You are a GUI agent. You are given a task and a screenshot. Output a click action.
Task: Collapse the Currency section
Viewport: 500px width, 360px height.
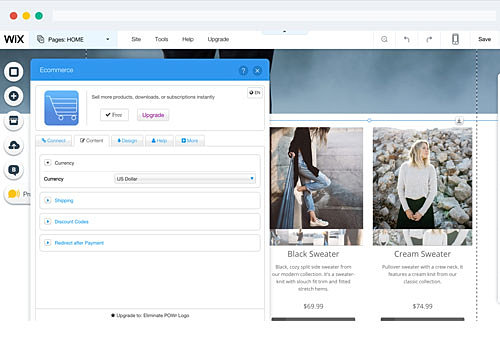[48, 163]
